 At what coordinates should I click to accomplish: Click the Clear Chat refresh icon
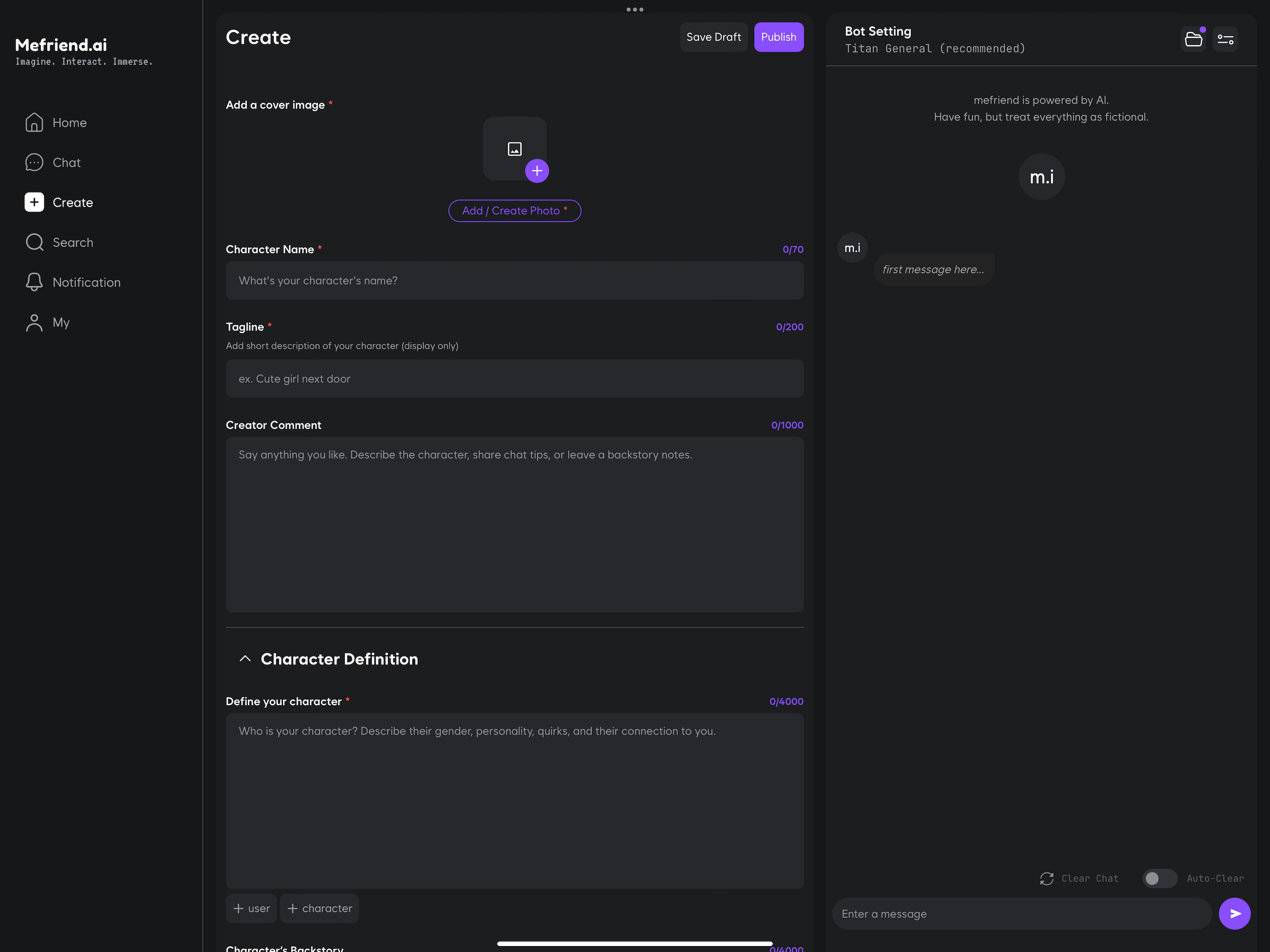pos(1046,879)
